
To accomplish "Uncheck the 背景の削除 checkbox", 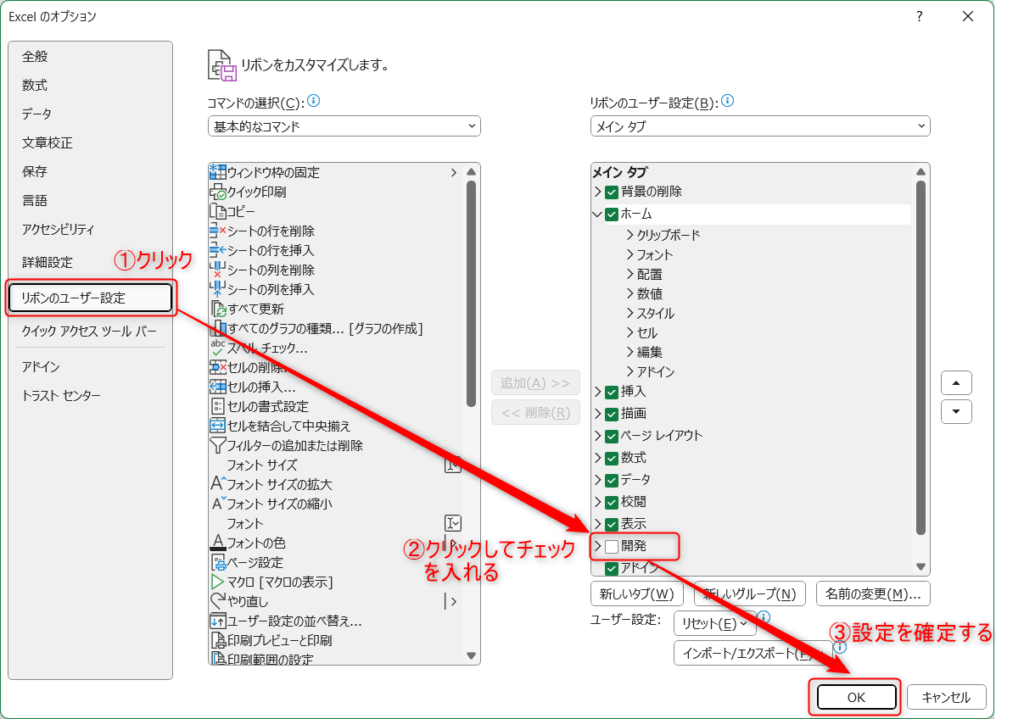I will 612,192.
